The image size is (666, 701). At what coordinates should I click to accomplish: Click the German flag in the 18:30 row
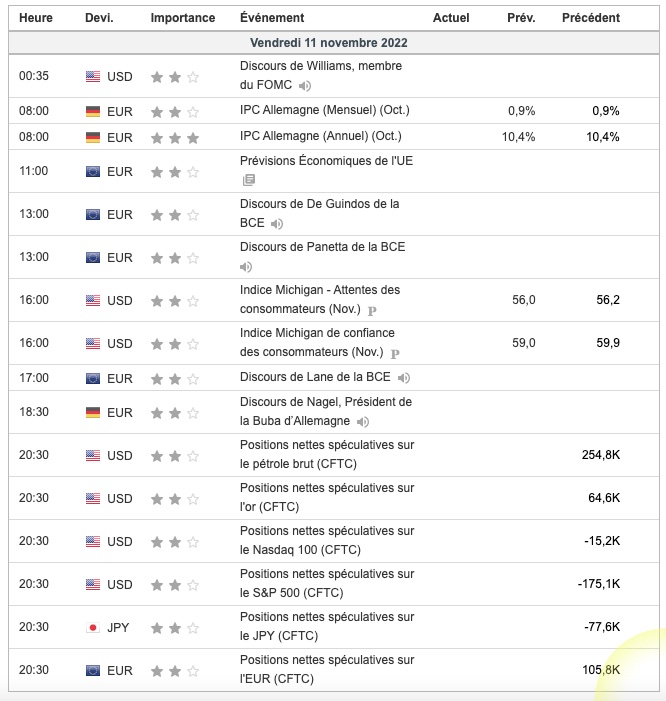coord(93,412)
